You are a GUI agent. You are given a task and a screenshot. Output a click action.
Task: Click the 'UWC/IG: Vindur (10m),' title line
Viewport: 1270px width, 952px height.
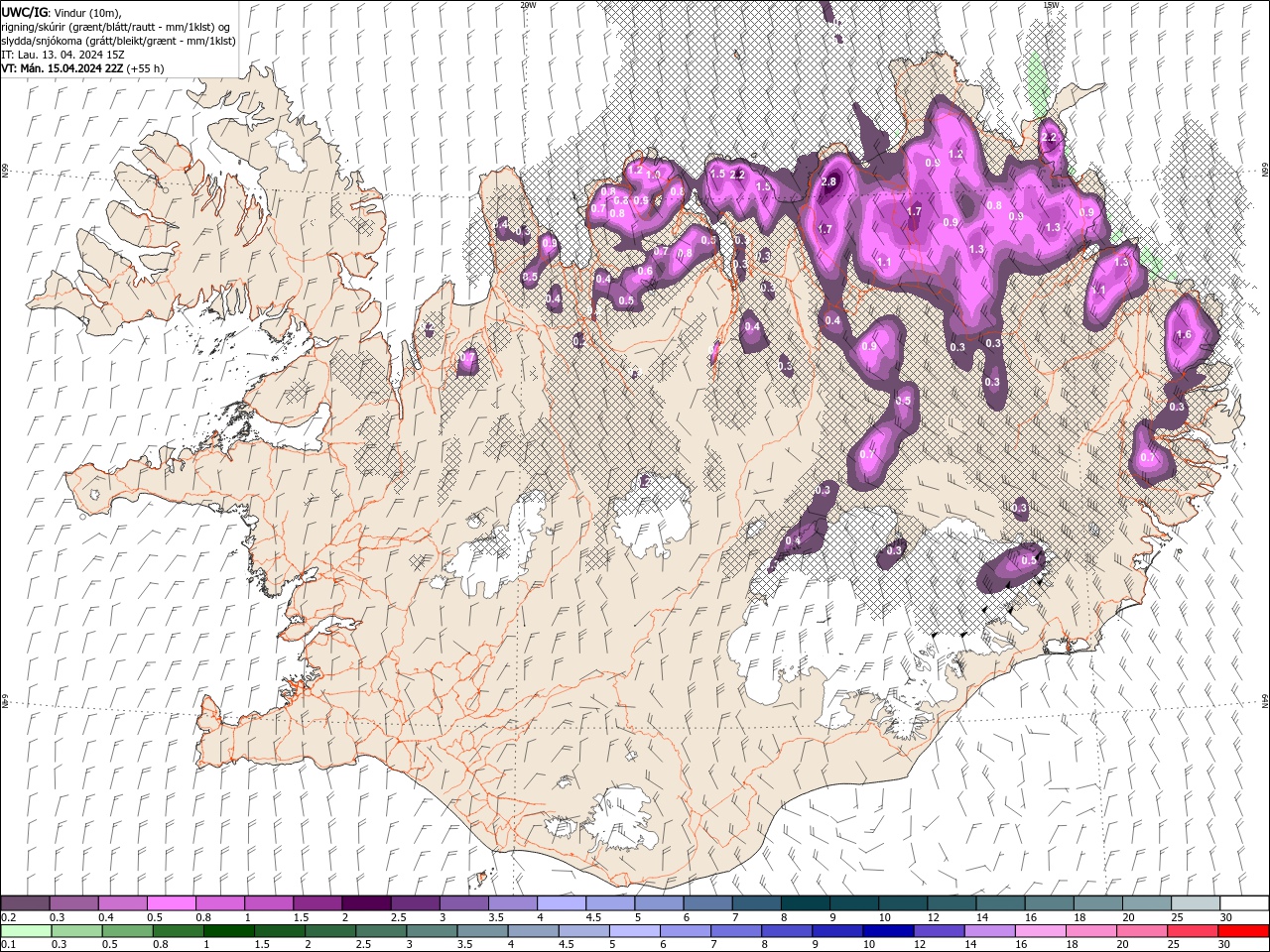tap(62, 12)
